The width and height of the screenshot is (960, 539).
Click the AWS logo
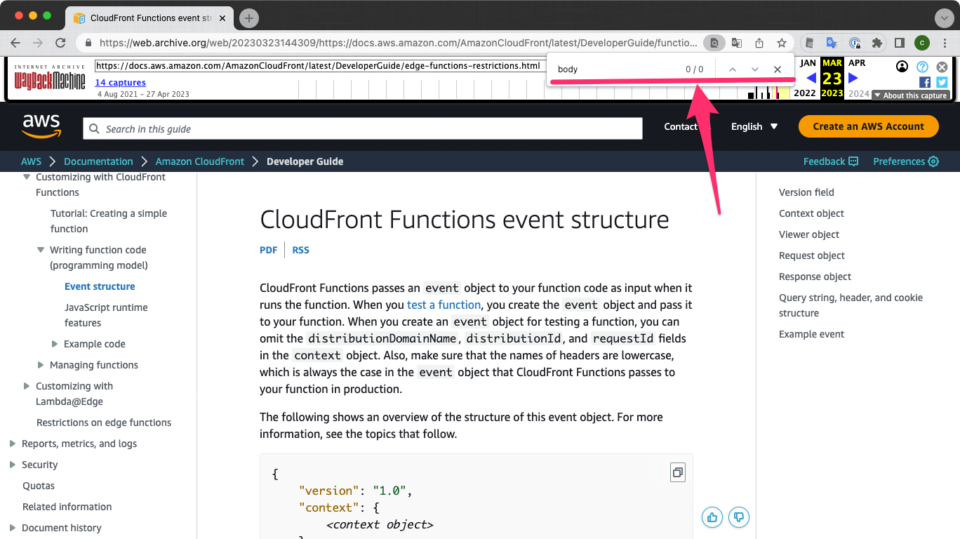42,126
